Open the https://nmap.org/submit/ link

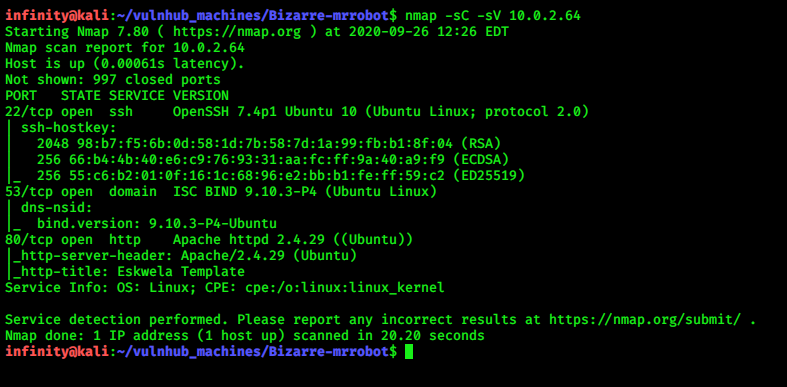tap(645, 320)
